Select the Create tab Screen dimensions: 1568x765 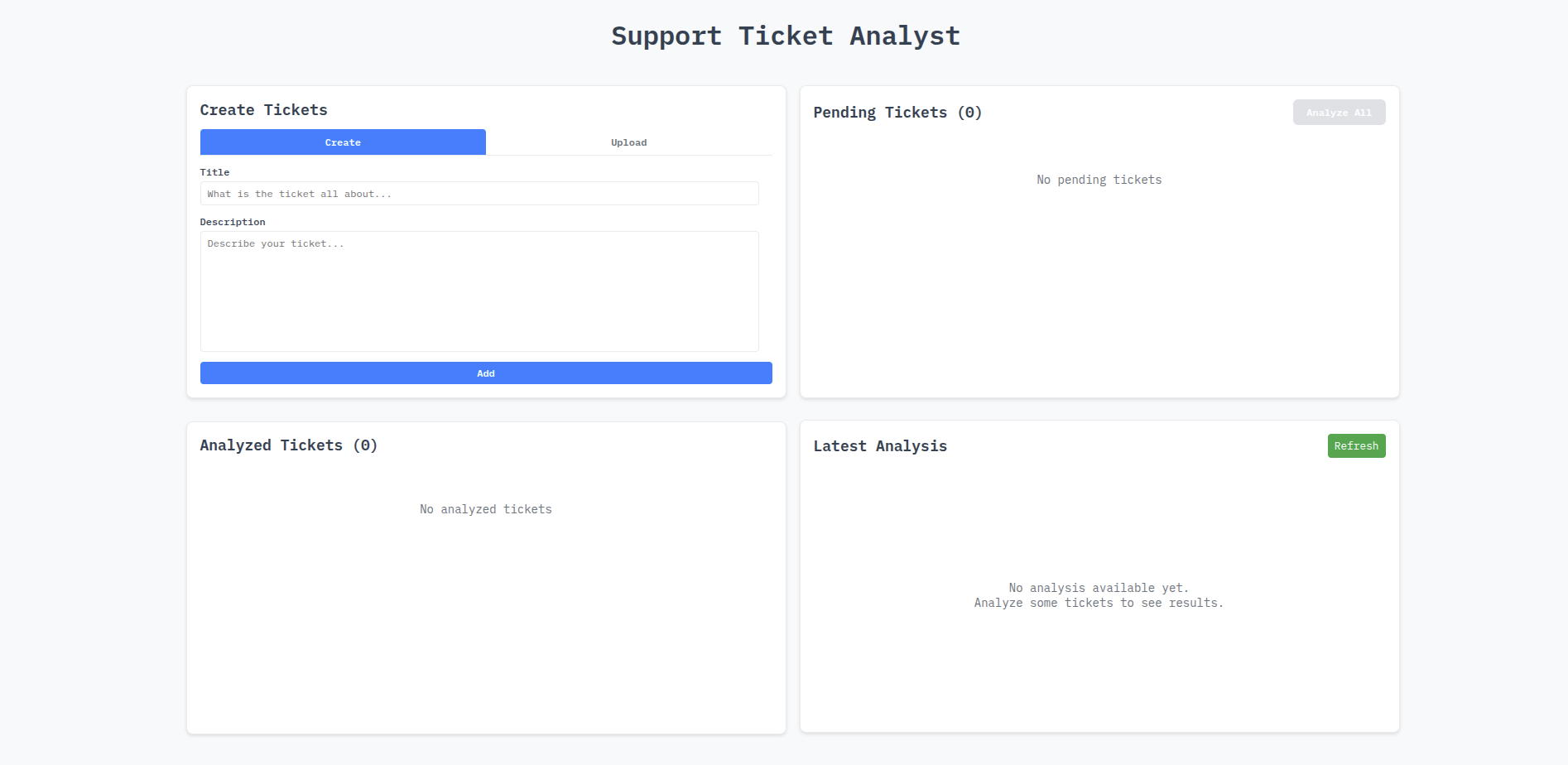[x=343, y=142]
